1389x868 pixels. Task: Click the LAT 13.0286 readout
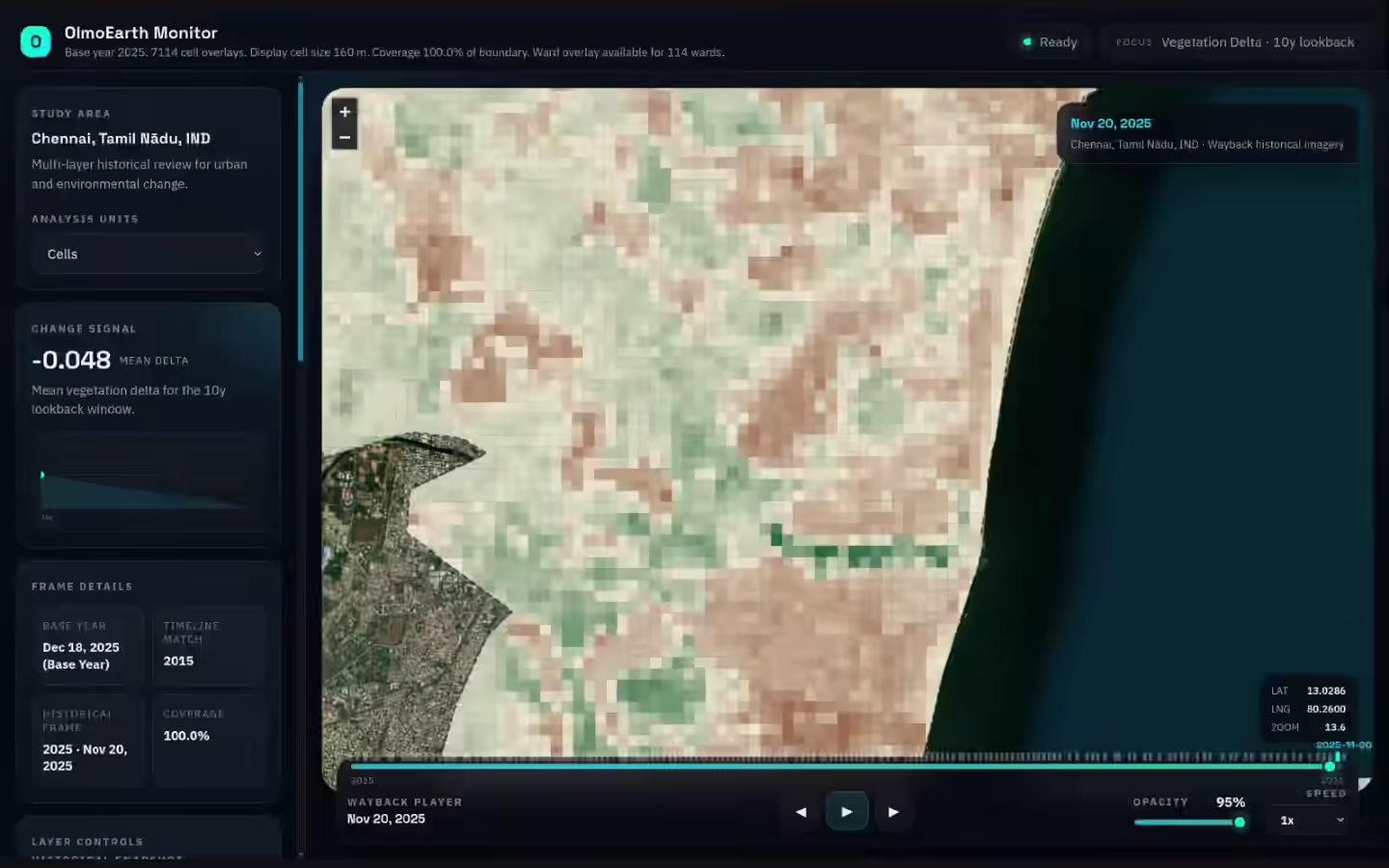click(x=1308, y=691)
